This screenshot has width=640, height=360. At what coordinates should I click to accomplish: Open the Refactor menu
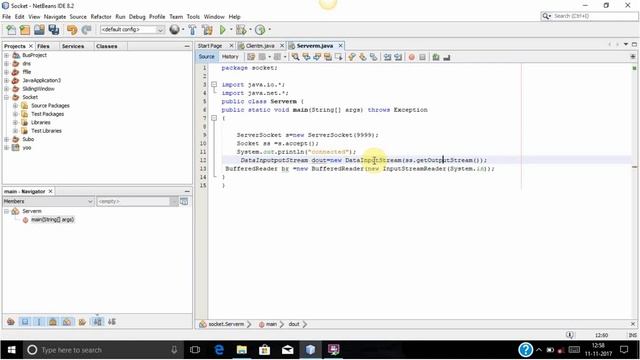tap(101, 17)
